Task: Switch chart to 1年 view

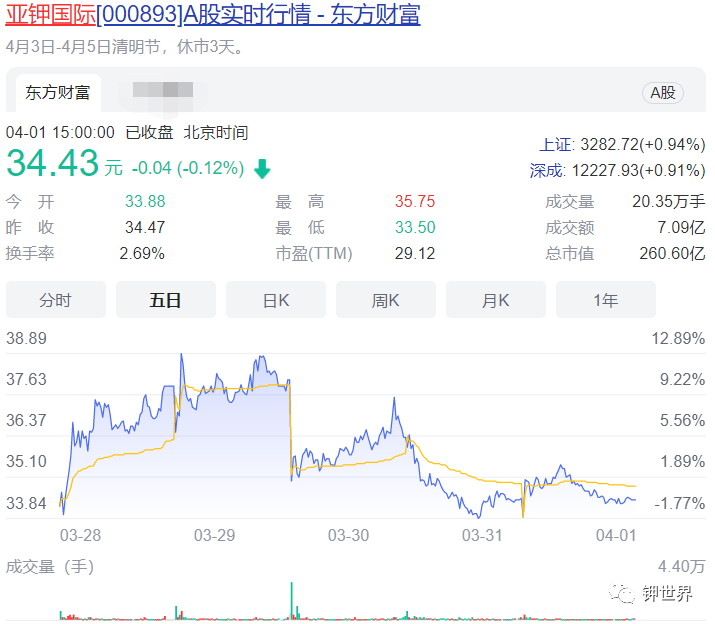Action: 606,300
